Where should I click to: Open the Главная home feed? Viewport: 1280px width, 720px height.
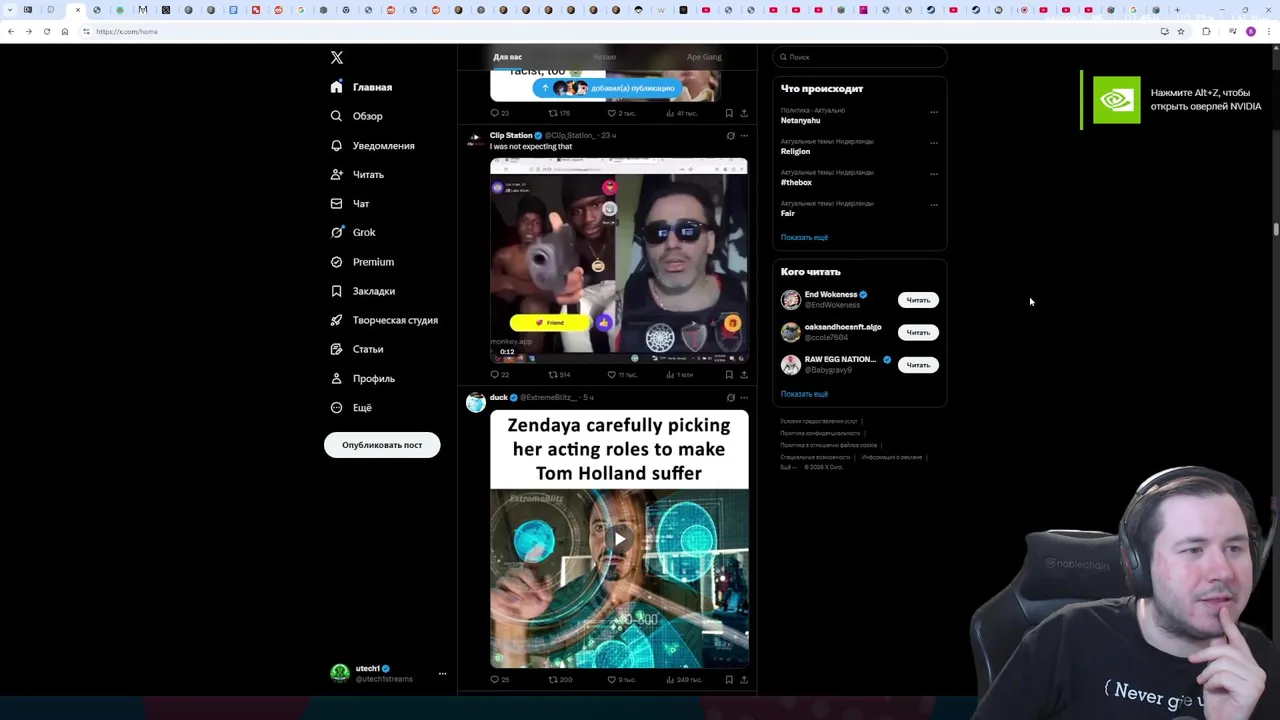362,87
